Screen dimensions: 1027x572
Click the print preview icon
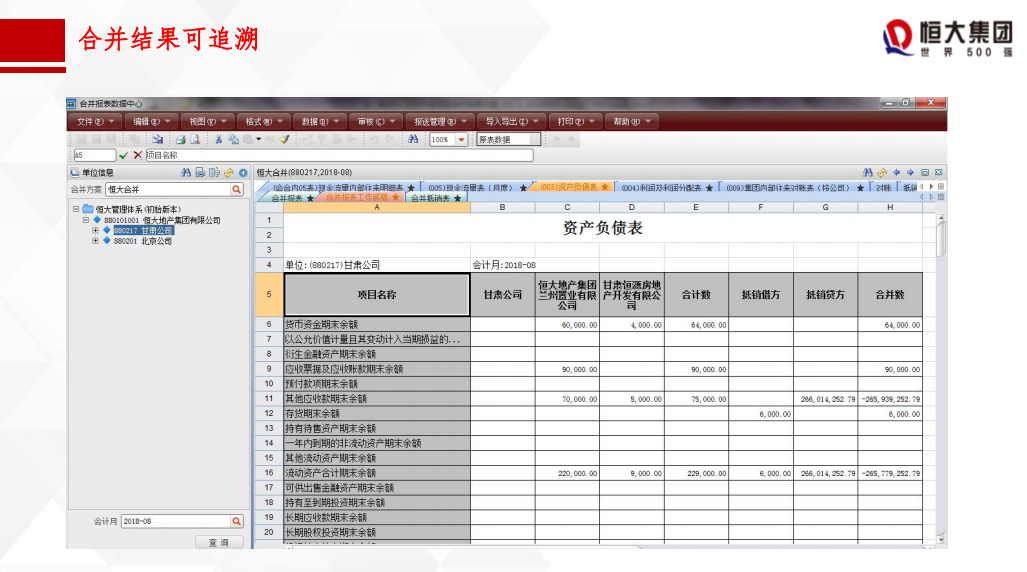click(195, 140)
